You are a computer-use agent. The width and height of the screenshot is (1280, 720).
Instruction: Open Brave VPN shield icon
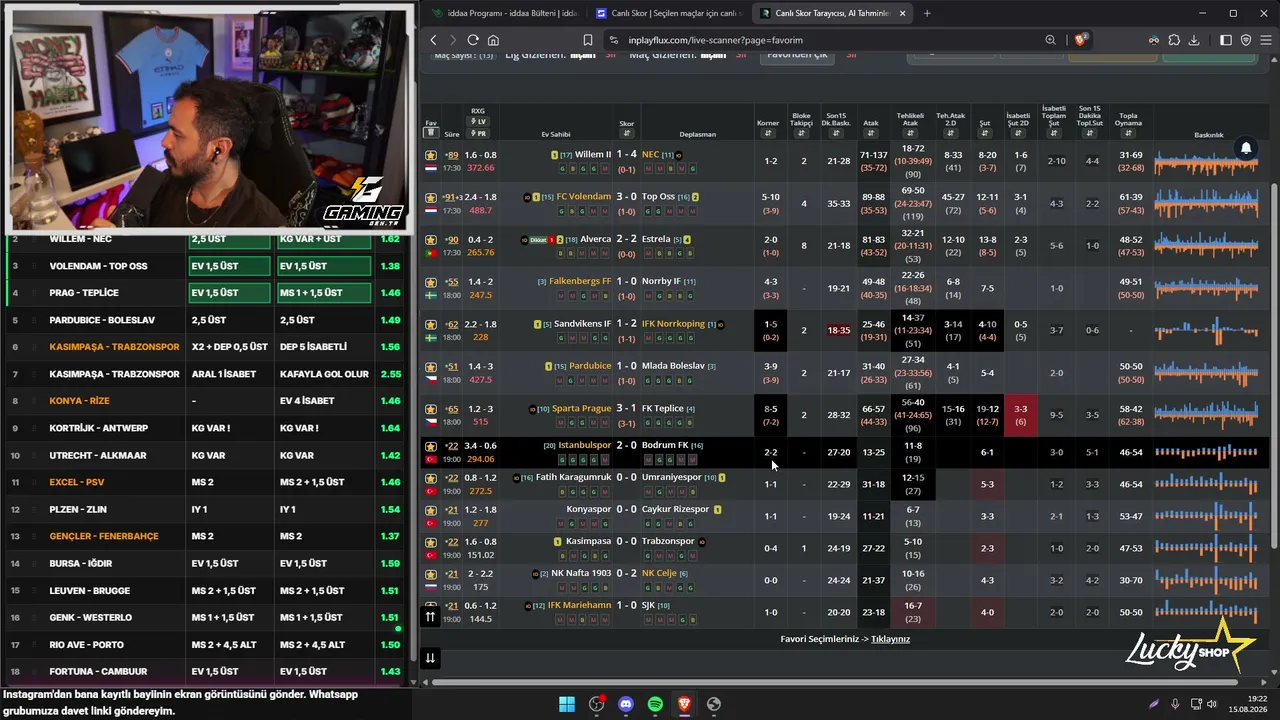click(x=1246, y=40)
